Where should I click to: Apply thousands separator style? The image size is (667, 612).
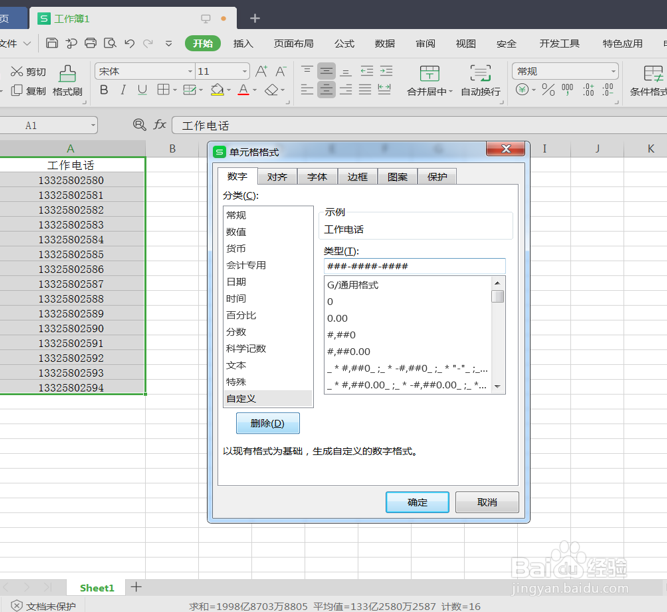[x=567, y=90]
